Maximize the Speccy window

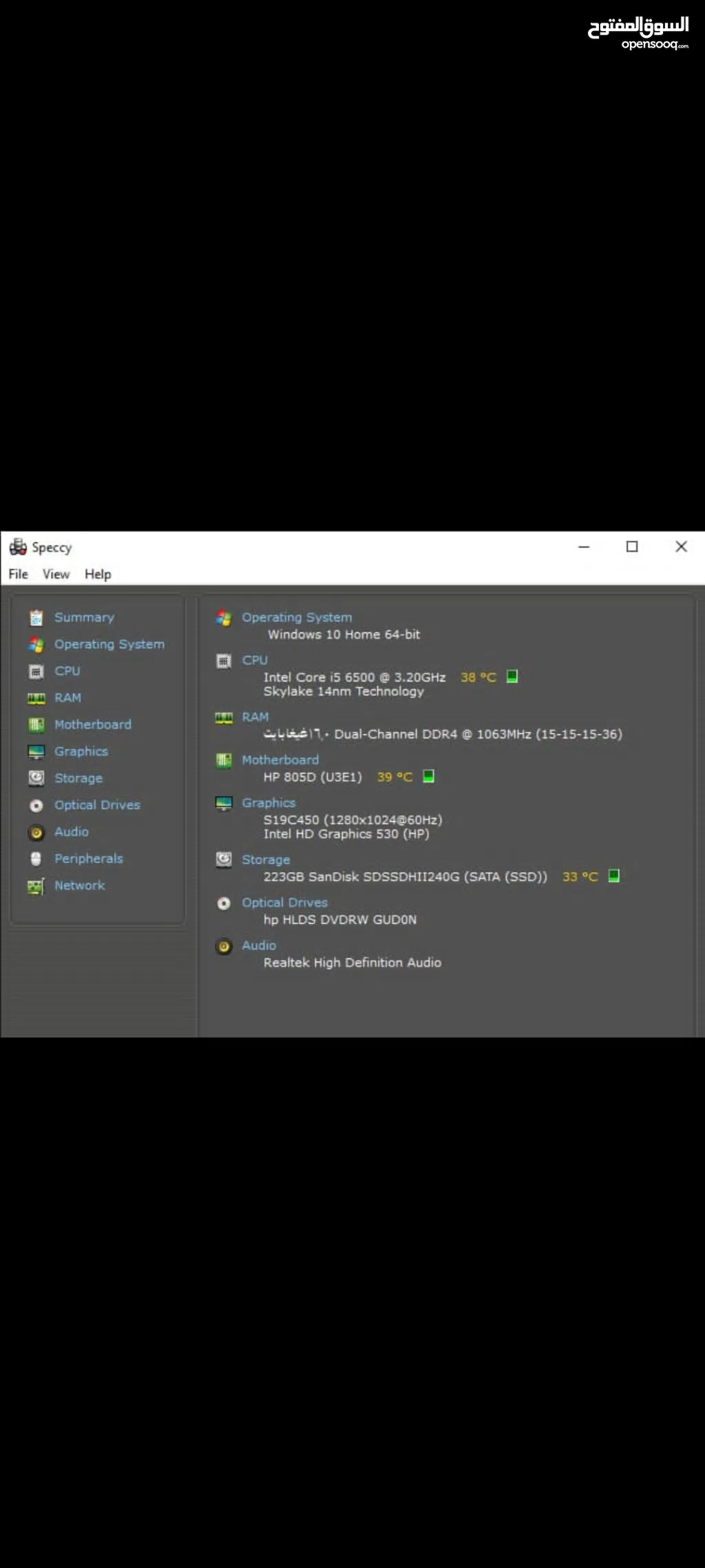click(632, 546)
